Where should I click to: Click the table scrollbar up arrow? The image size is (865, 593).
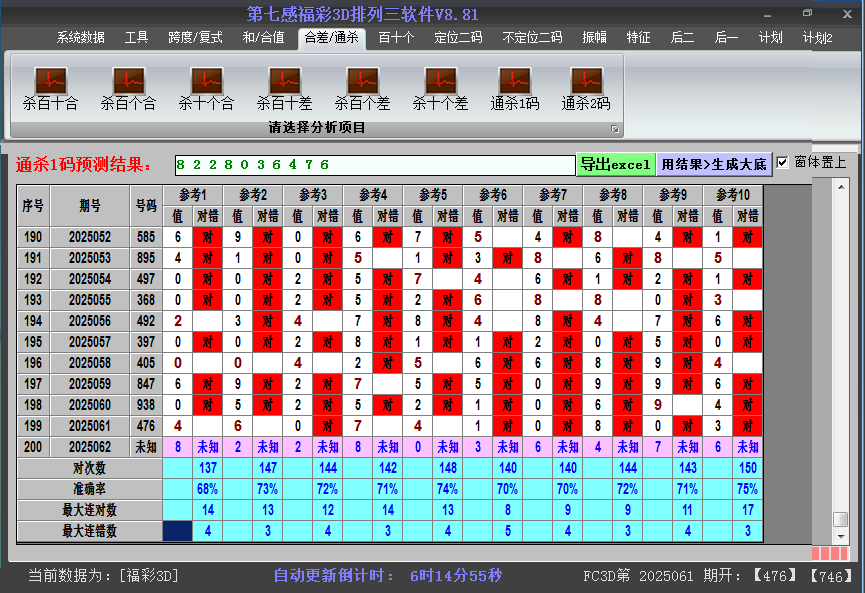(x=841, y=188)
